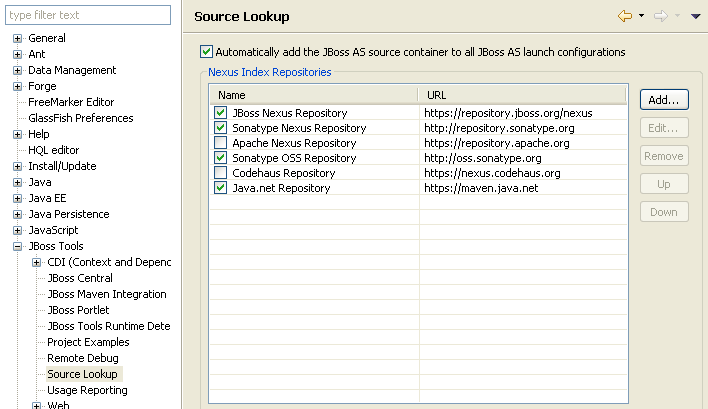Open JBoss Tools Runtime Detection preferences
Image resolution: width=708 pixels, height=409 pixels.
[109, 326]
